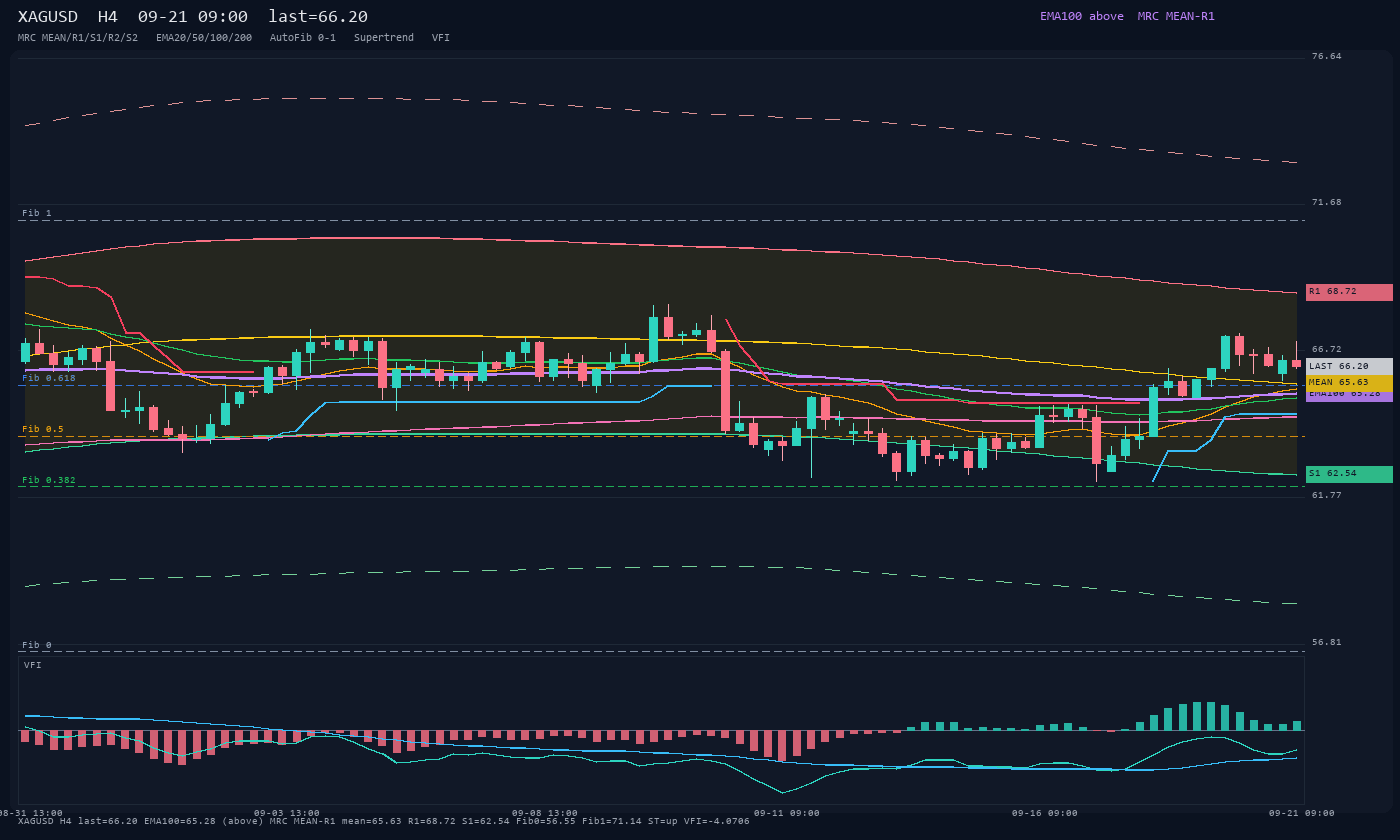Viewport: 1400px width, 840px height.
Task: Click the MEAN 65.63 price tag
Action: coord(1349,383)
